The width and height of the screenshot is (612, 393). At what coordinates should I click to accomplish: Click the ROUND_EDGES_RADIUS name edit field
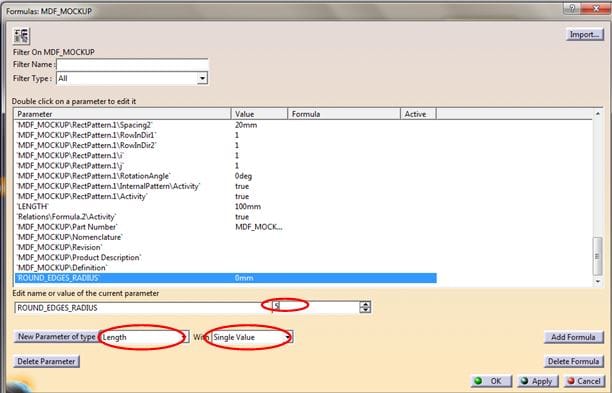pyautogui.click(x=143, y=308)
